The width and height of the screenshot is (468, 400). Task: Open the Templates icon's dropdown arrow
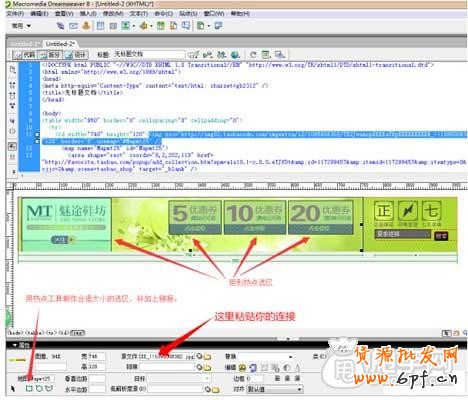click(208, 26)
